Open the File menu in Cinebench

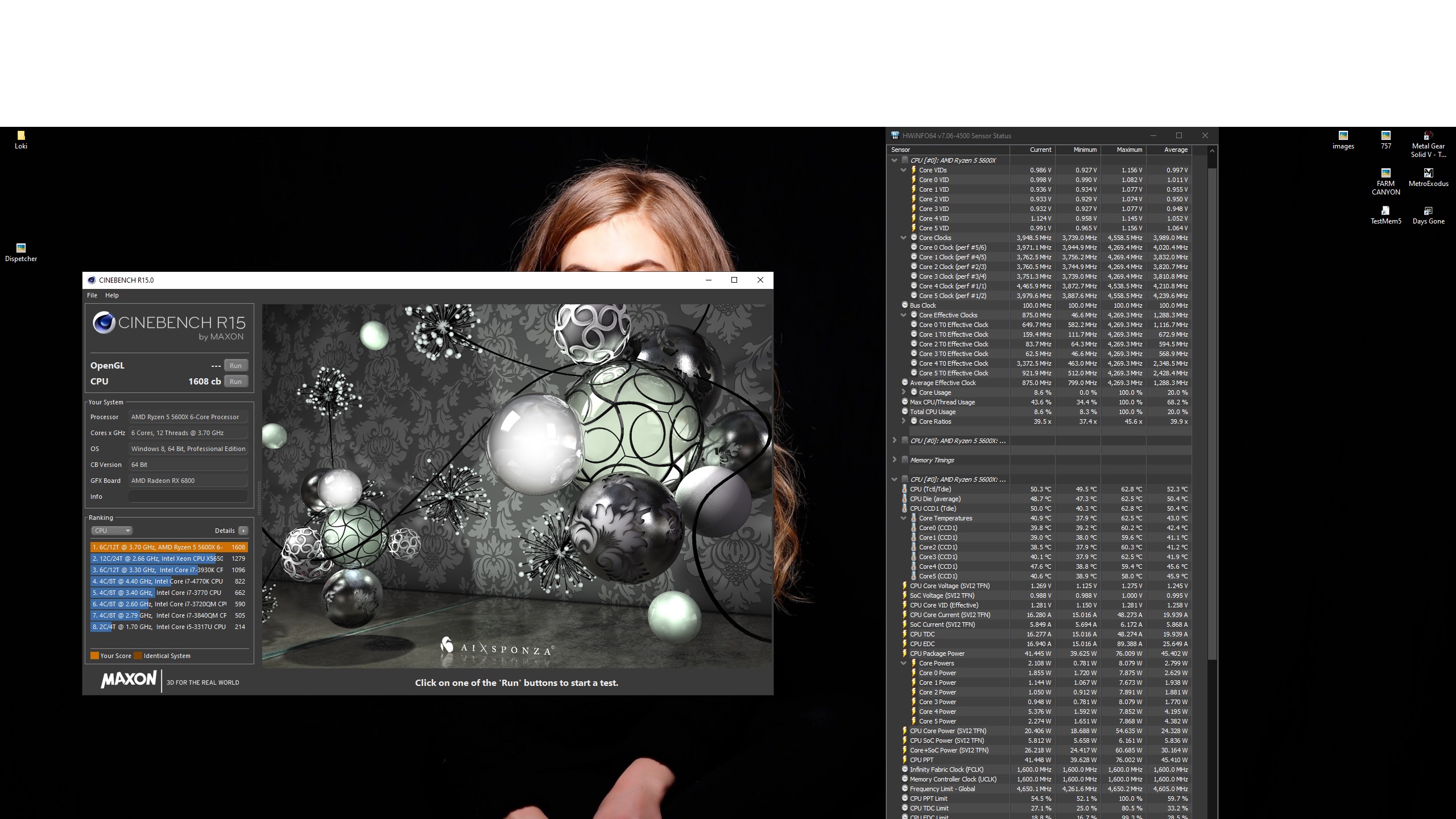[92, 295]
